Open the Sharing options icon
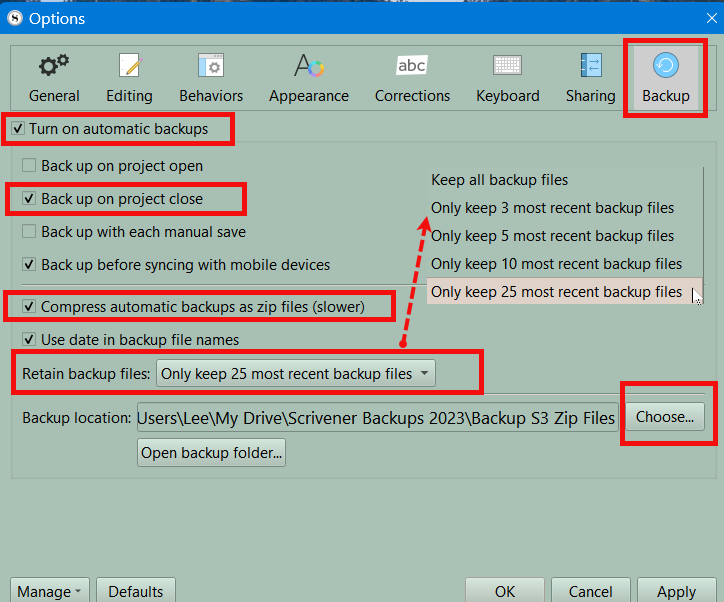Screen dimensions: 724x602 [x=590, y=66]
